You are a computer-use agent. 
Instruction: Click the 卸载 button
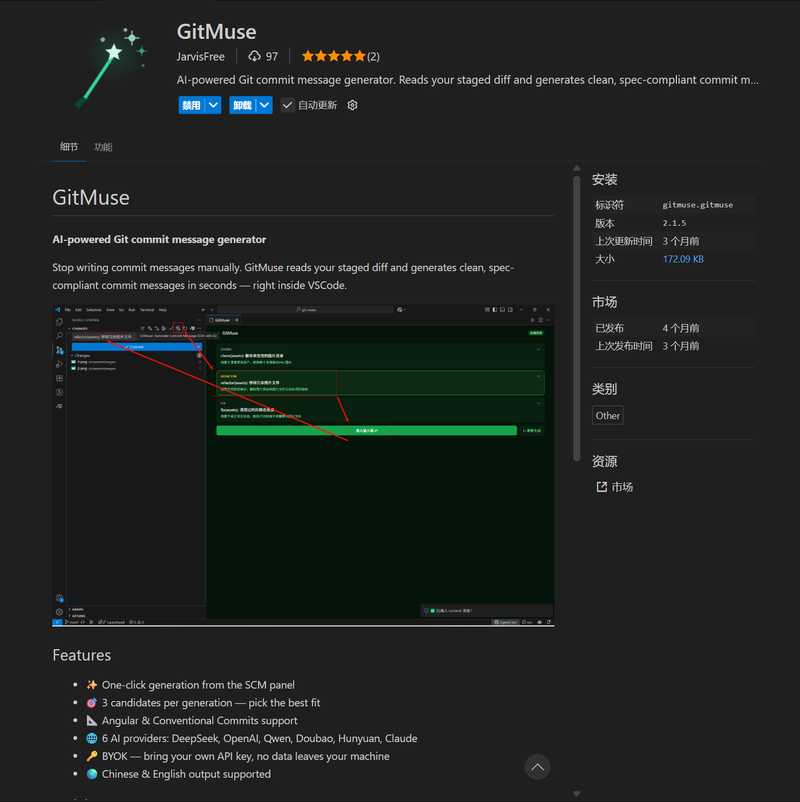[x=243, y=105]
